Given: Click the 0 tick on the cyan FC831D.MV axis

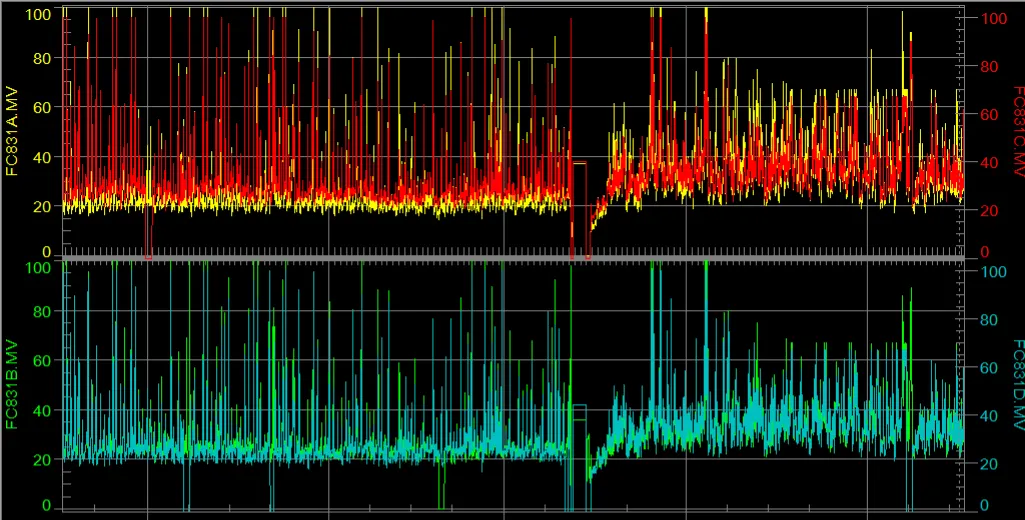Looking at the screenshot, I should point(984,506).
